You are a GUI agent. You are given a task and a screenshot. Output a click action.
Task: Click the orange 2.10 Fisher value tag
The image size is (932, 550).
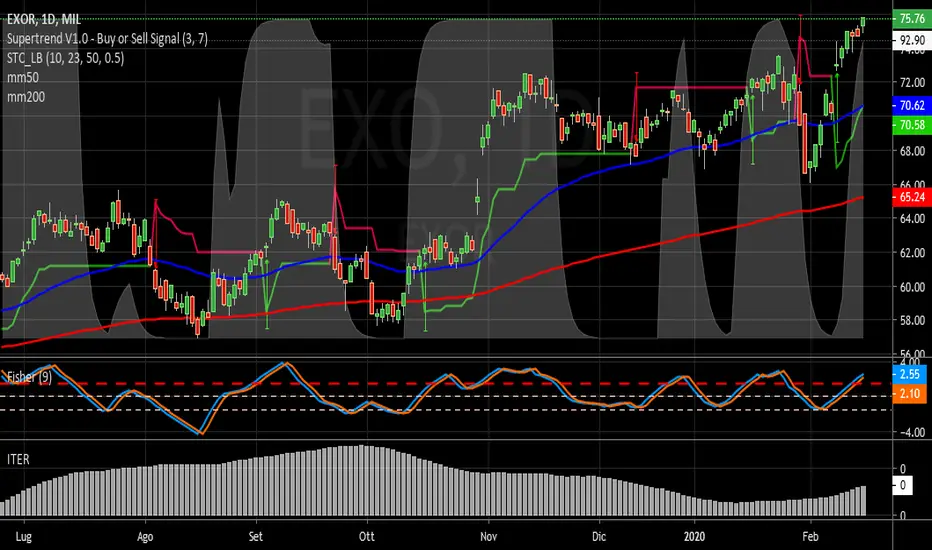pyautogui.click(x=909, y=394)
